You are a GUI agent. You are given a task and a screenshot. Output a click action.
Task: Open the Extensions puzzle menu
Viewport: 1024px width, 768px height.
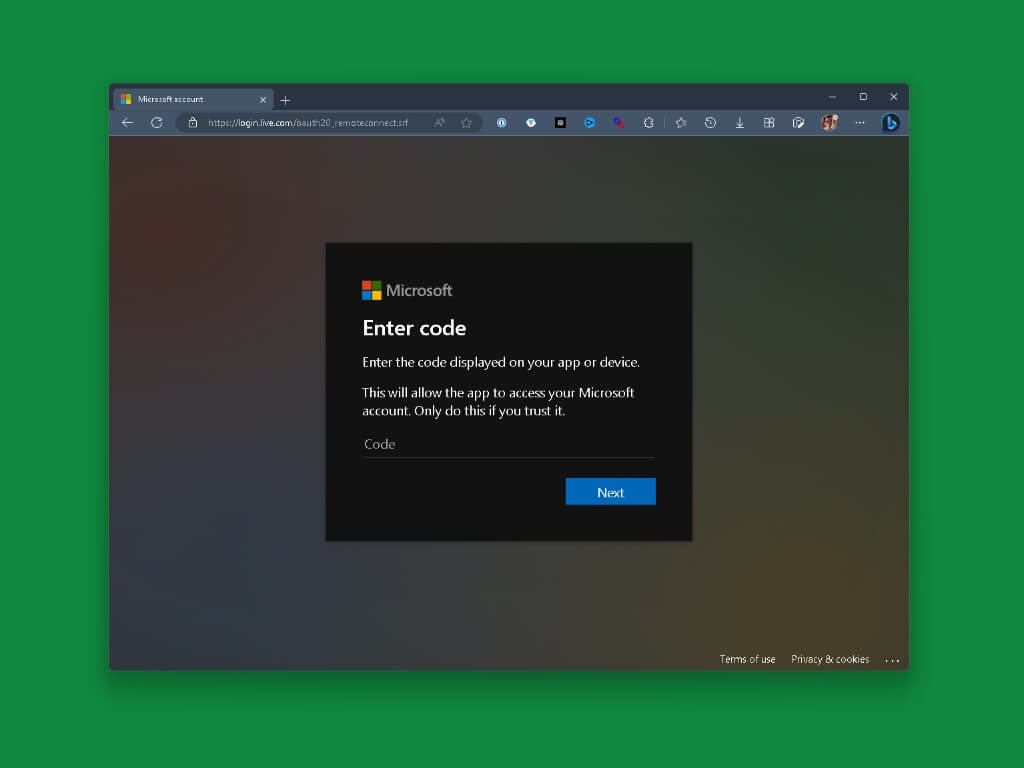648,122
